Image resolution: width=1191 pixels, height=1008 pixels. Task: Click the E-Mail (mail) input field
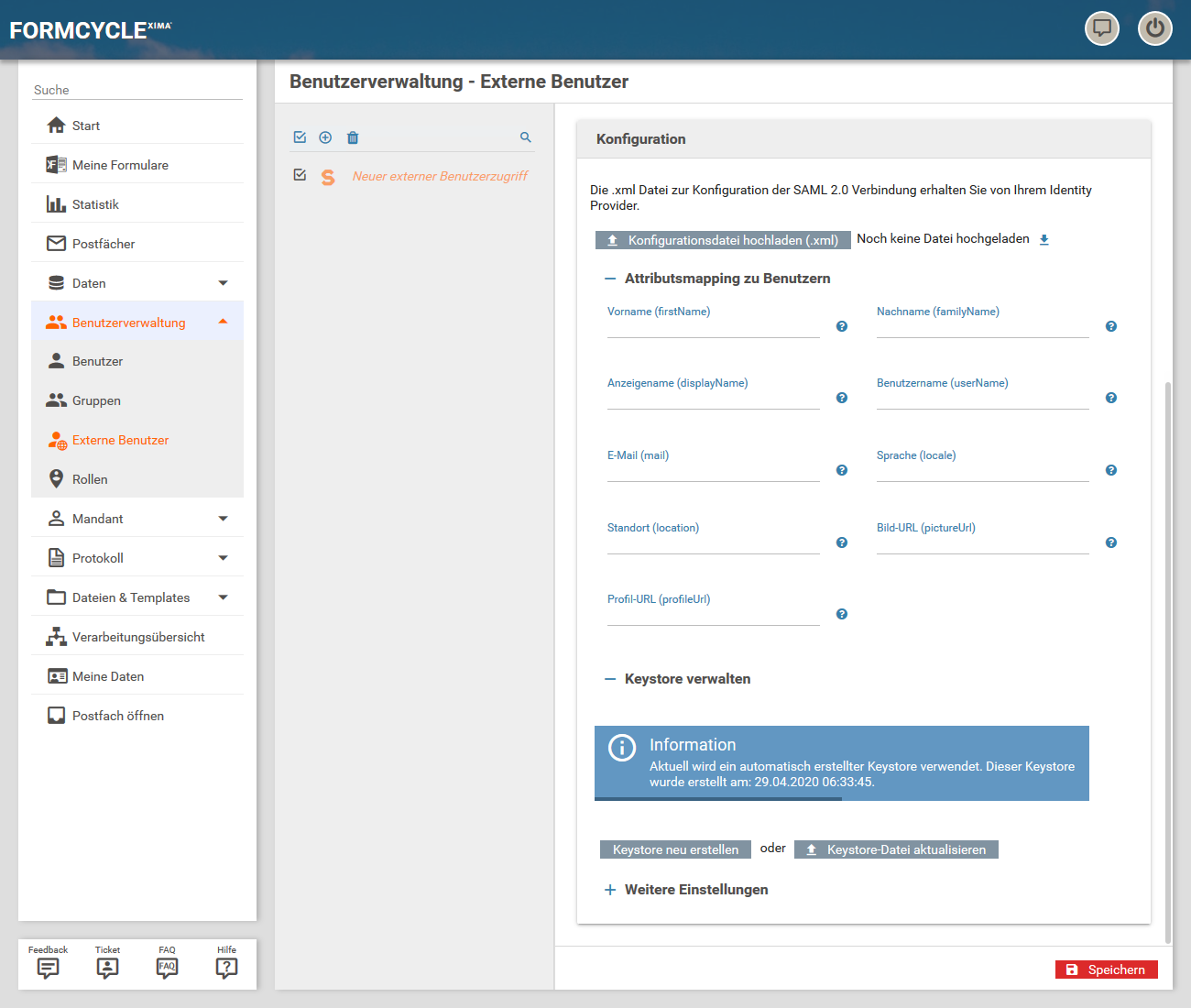[713, 471]
